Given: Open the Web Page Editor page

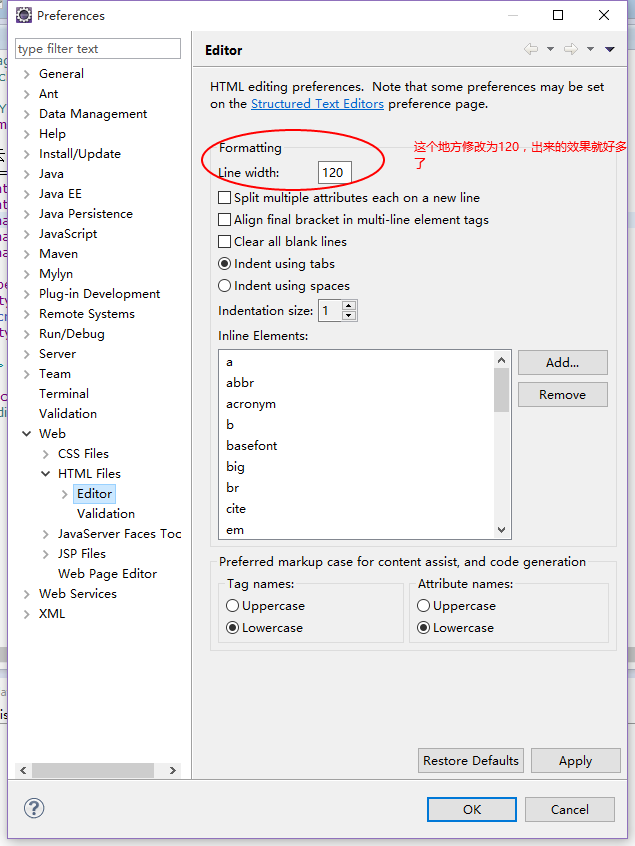Looking at the screenshot, I should 107,574.
